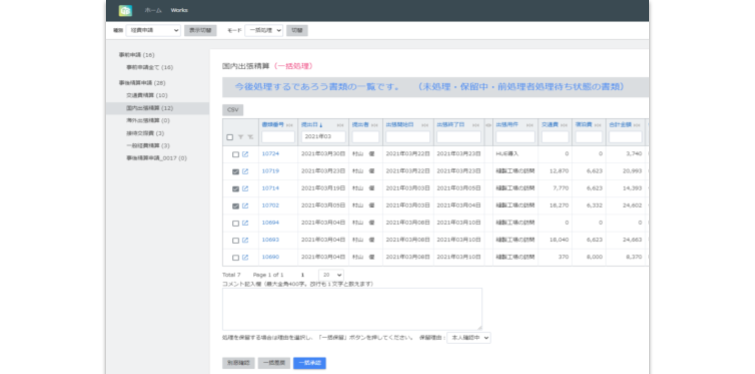755x374 pixels.
Task: Check the box for document 10693
Action: (x=235, y=241)
